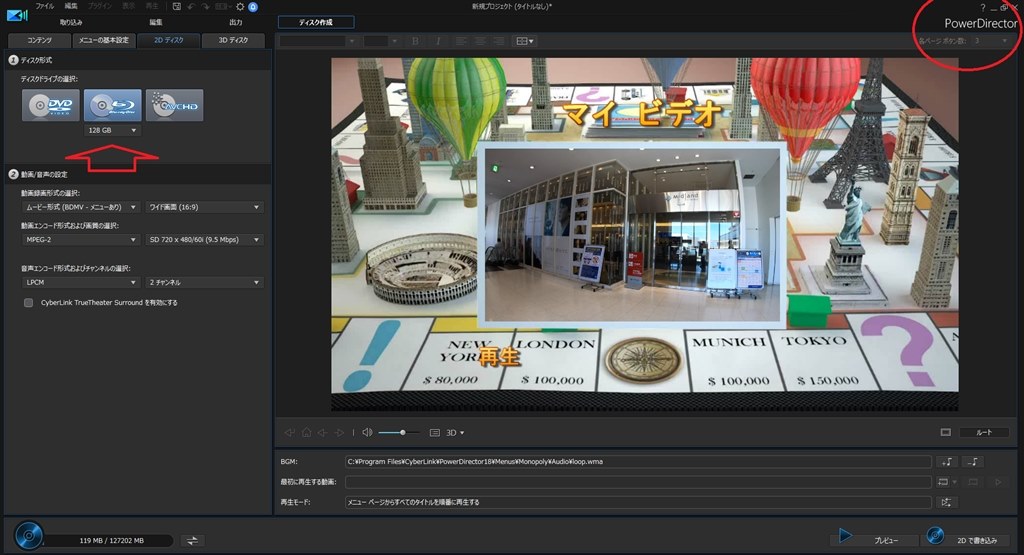Viewport: 1024px width, 555px height.
Task: Go to the 出力 module
Action: (236, 22)
